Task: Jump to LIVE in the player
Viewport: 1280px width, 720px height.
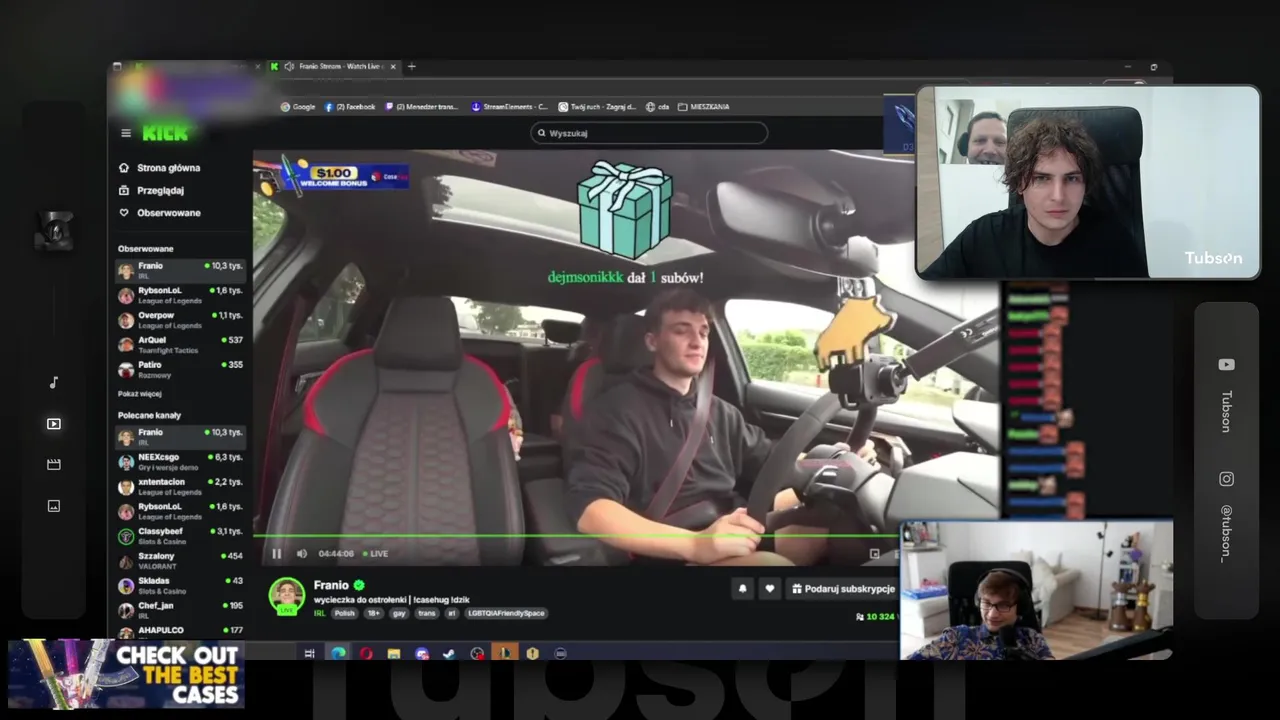Action: coord(376,553)
